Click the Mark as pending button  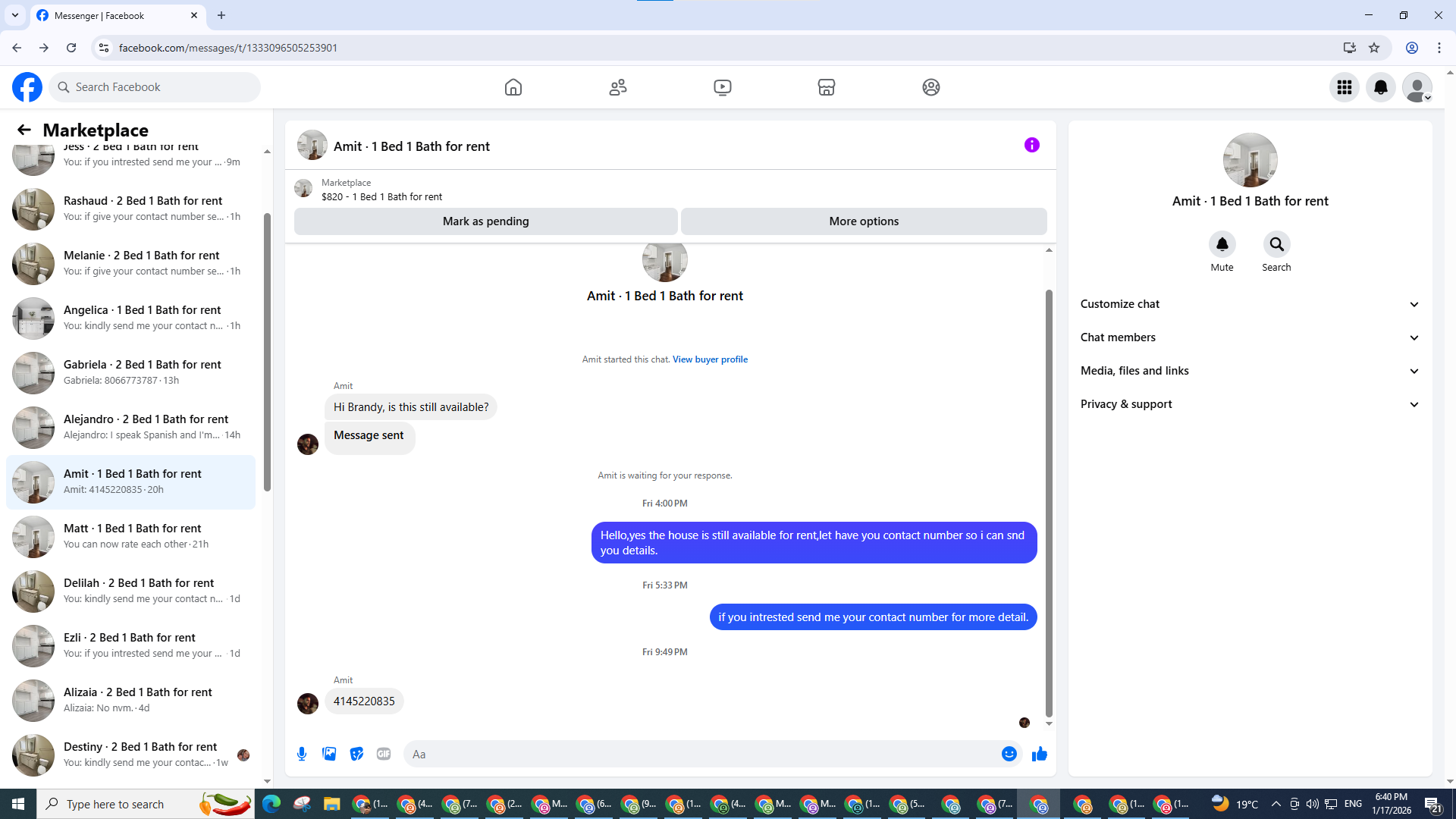[x=485, y=221]
